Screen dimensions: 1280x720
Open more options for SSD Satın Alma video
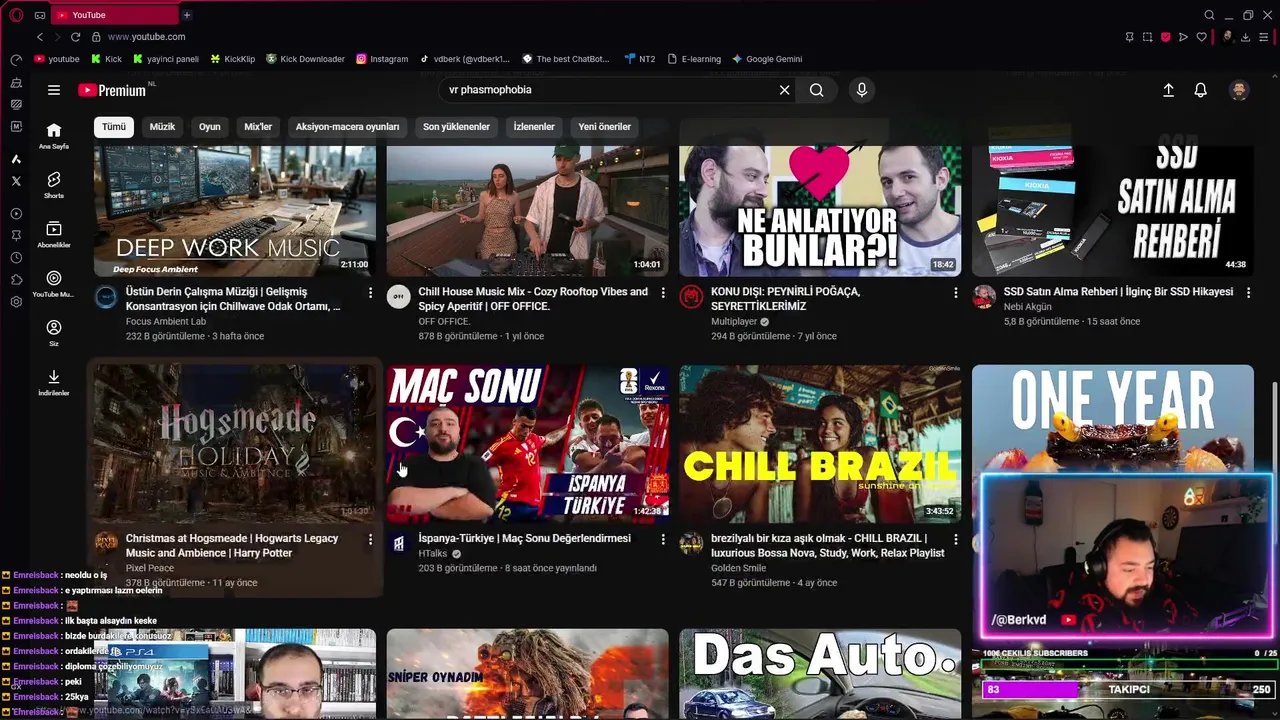point(1248,293)
